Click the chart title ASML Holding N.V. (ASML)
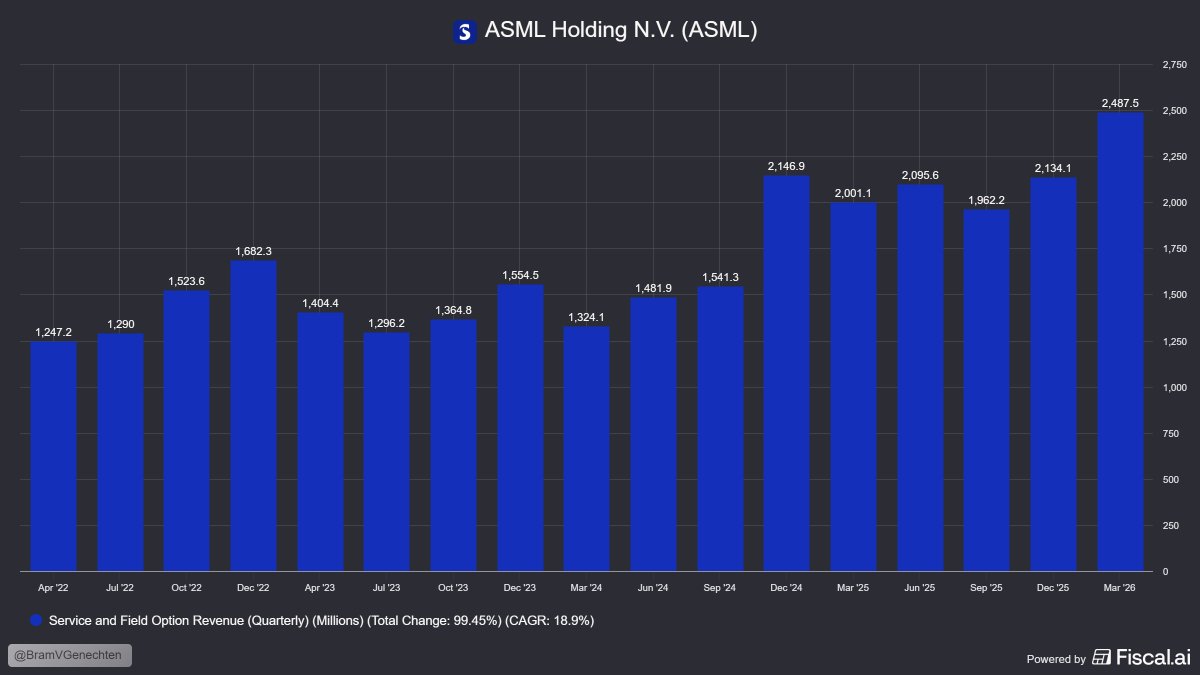Screen dimensions: 1200x675 click(x=622, y=29)
